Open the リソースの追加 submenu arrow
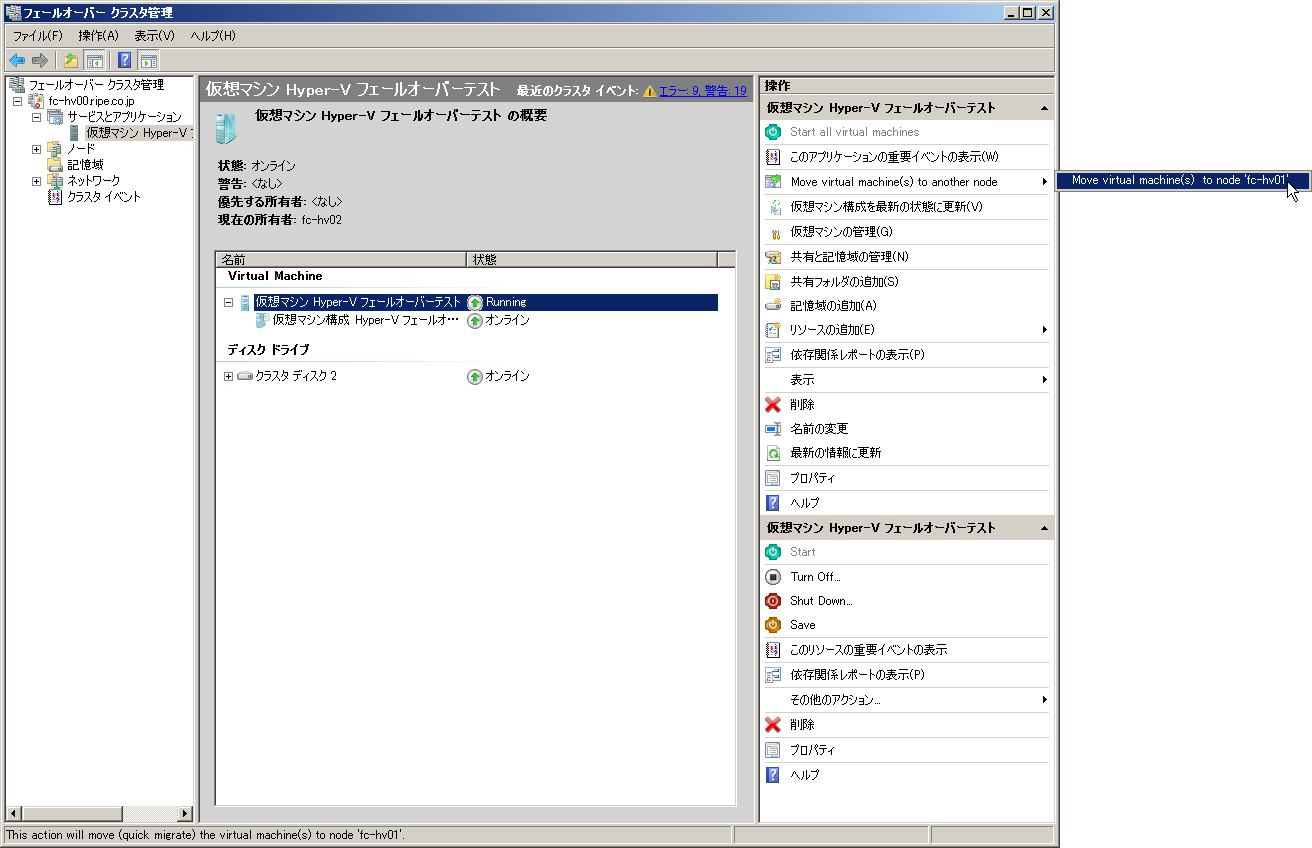This screenshot has height=848, width=1312. pyautogui.click(x=1044, y=330)
